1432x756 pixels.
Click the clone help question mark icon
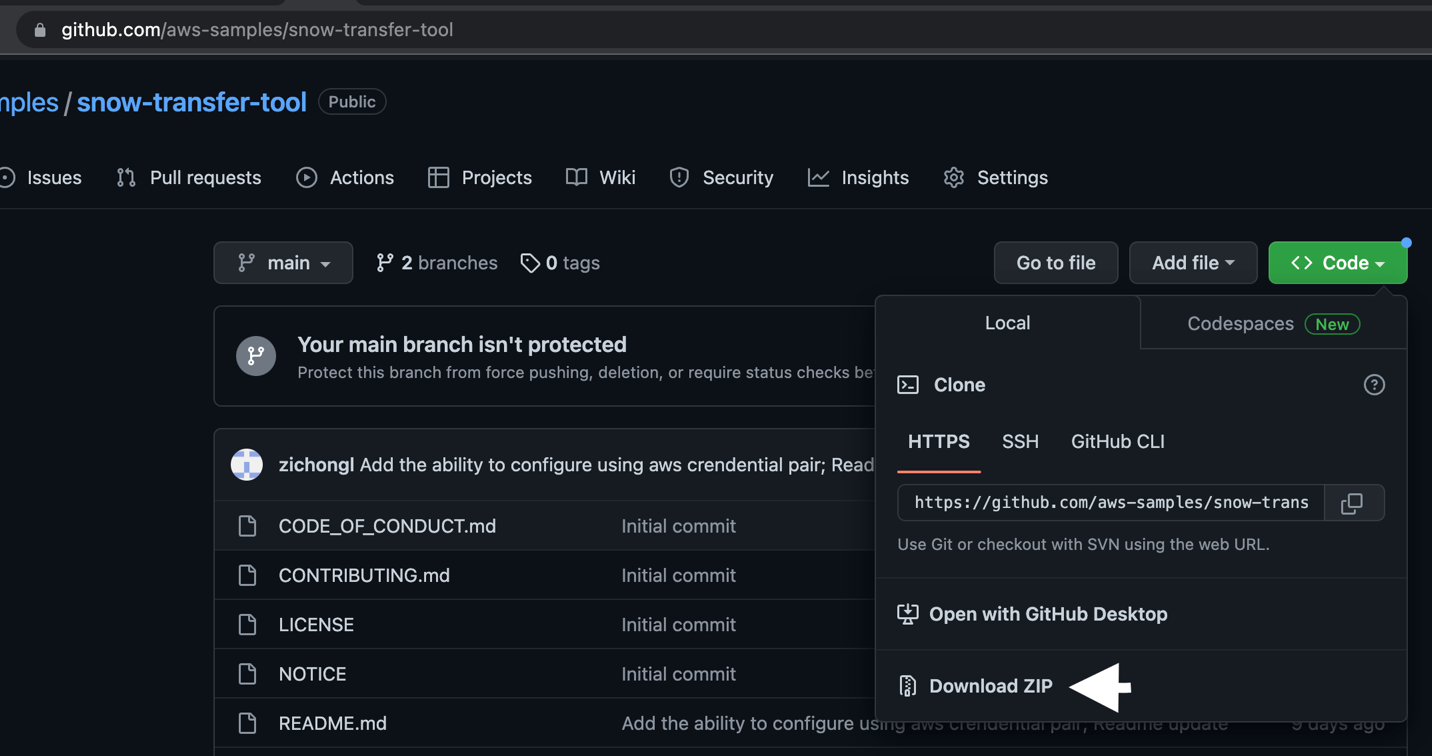[x=1374, y=384]
